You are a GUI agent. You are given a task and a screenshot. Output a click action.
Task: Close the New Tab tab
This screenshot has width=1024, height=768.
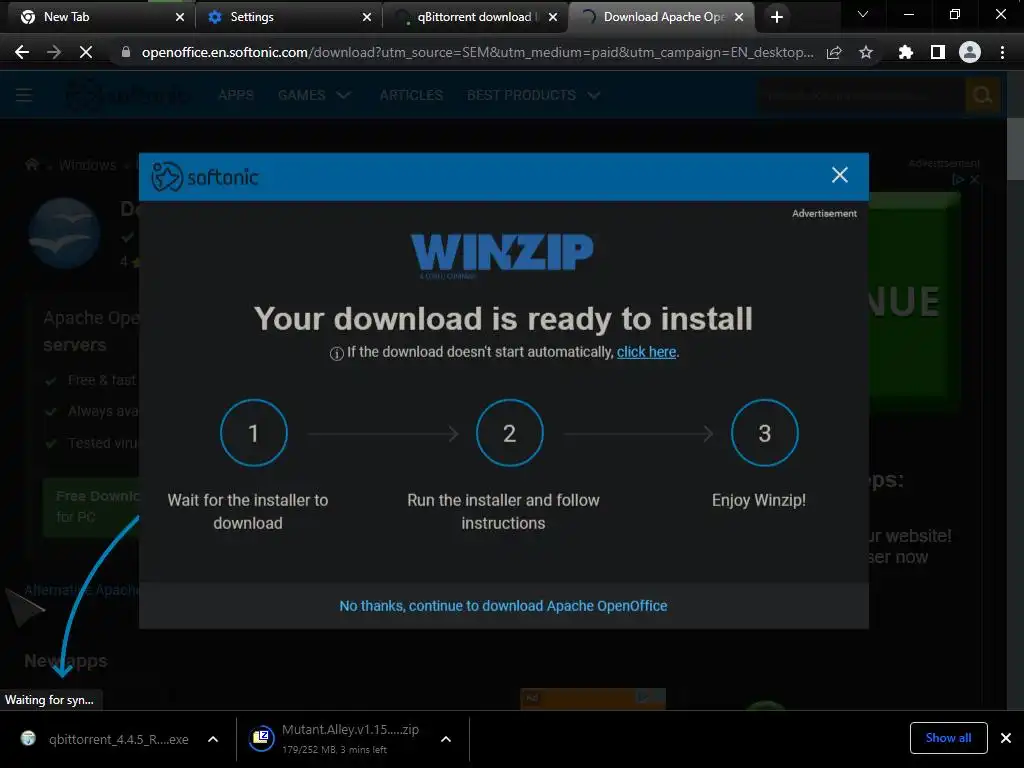(180, 17)
